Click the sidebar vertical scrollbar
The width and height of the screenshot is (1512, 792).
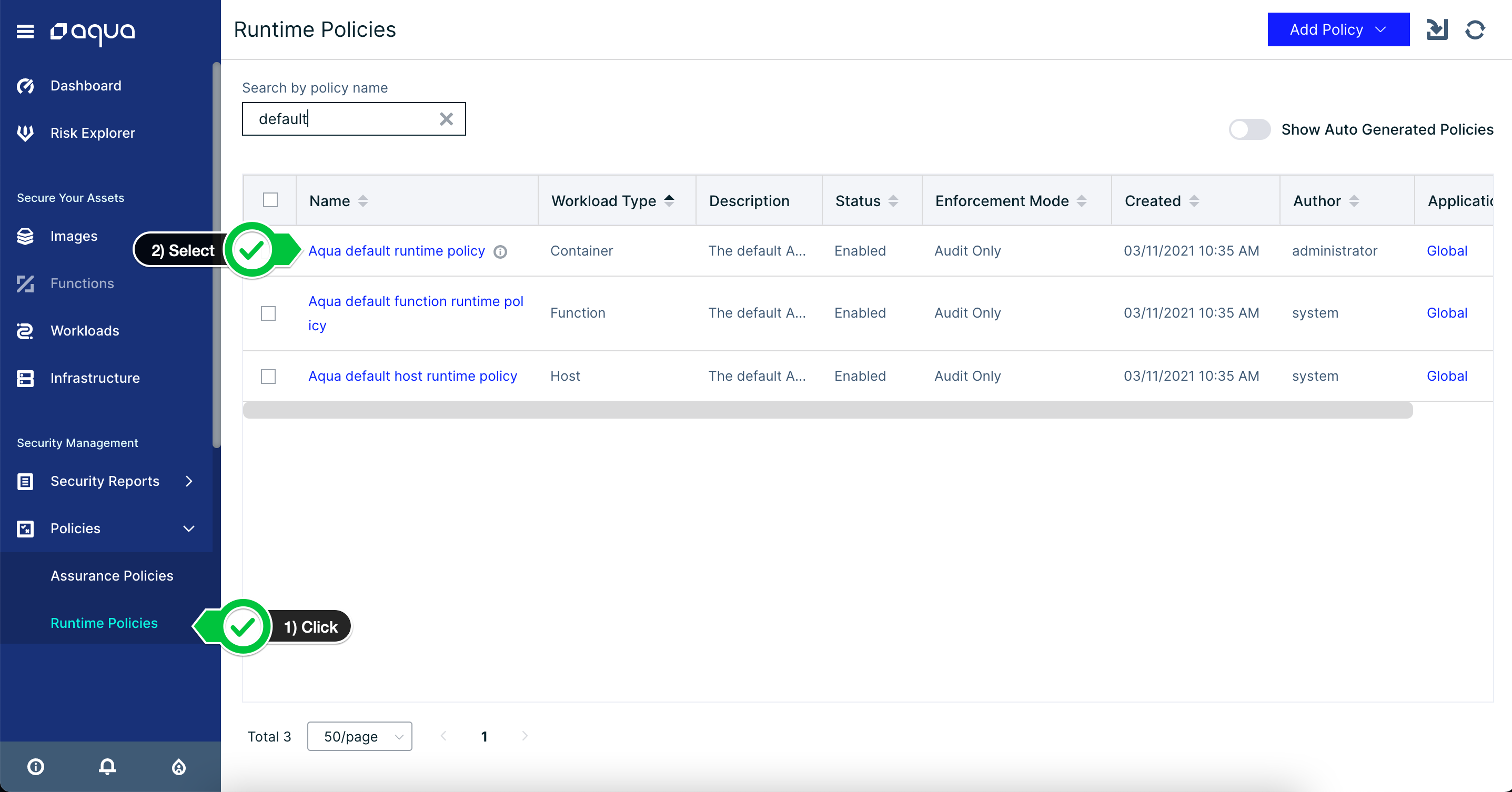click(216, 255)
